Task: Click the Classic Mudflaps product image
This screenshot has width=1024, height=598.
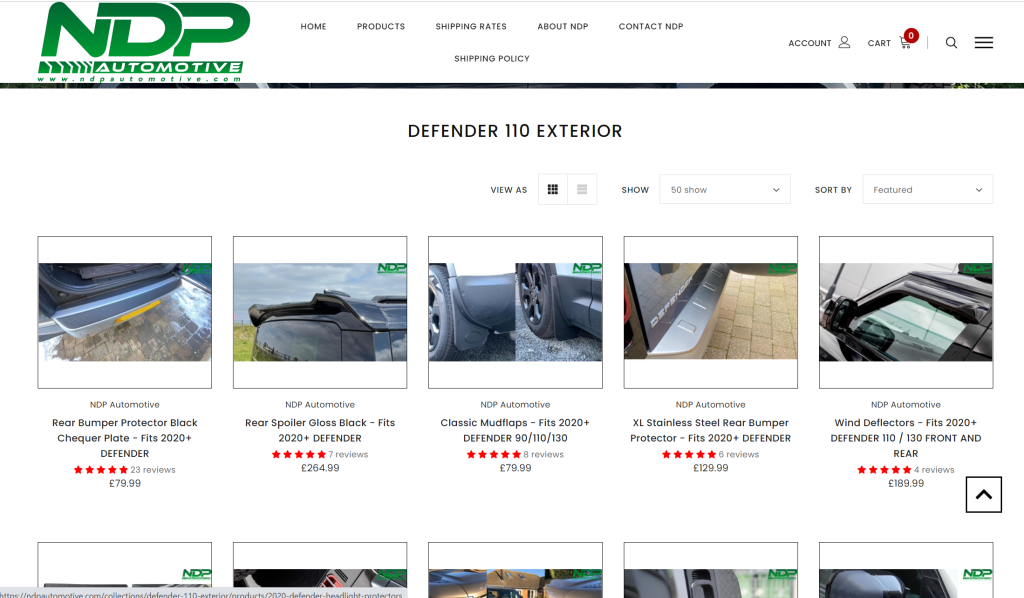Action: point(515,312)
